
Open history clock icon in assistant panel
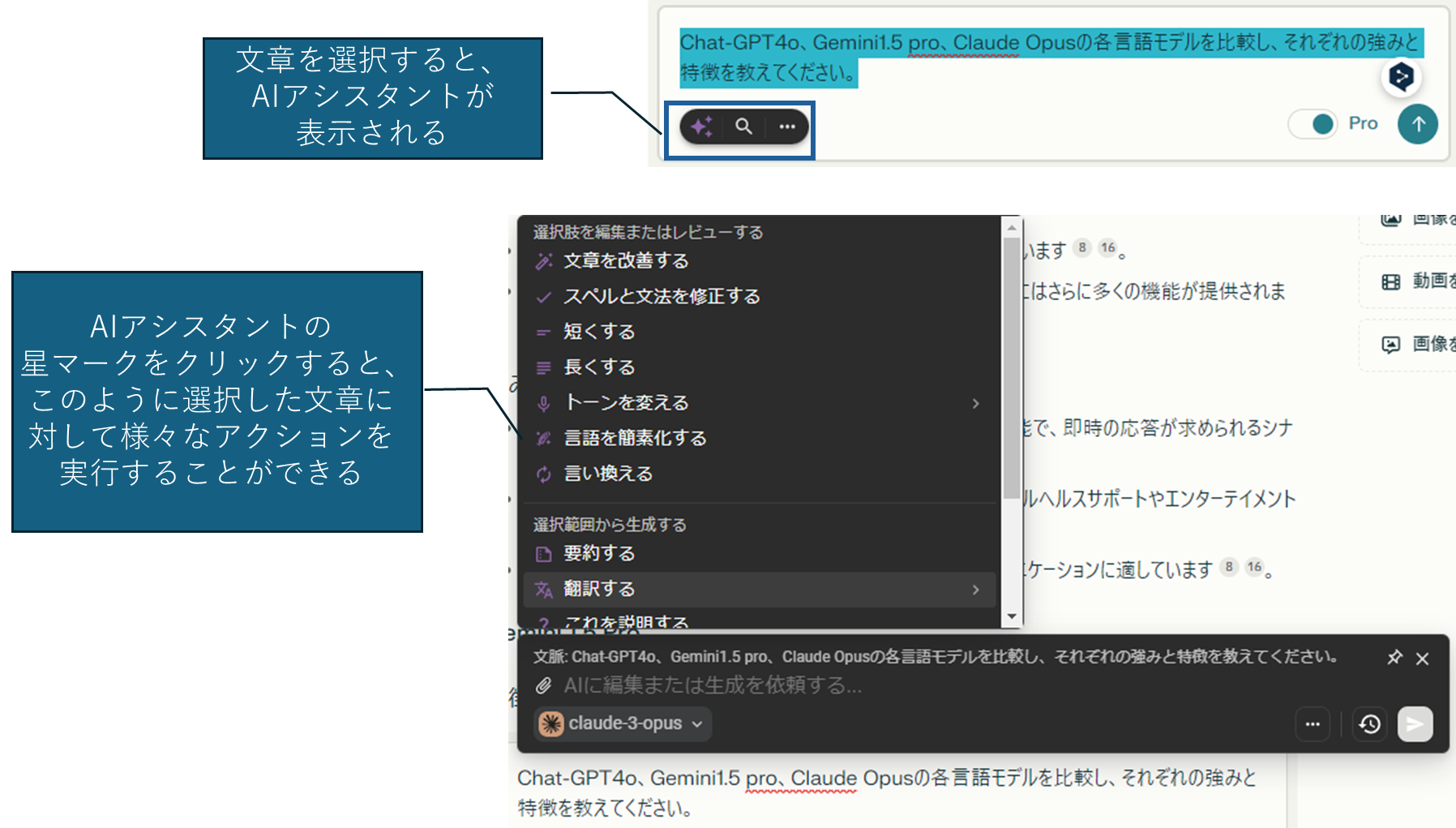point(1370,724)
